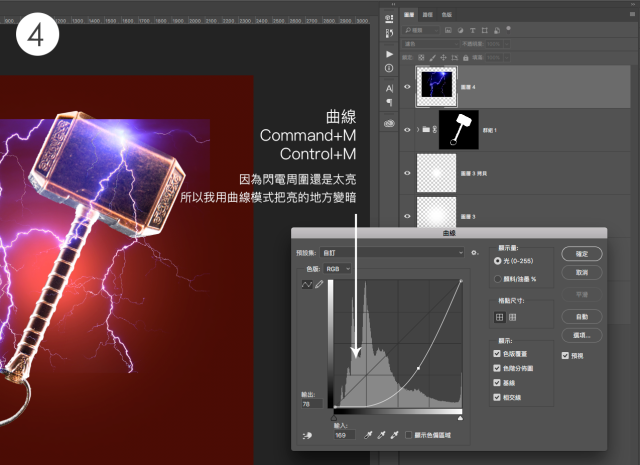Image resolution: width=640 pixels, height=465 pixels.
Task: Select the pencil draw-curve tool
Action: 319,285
